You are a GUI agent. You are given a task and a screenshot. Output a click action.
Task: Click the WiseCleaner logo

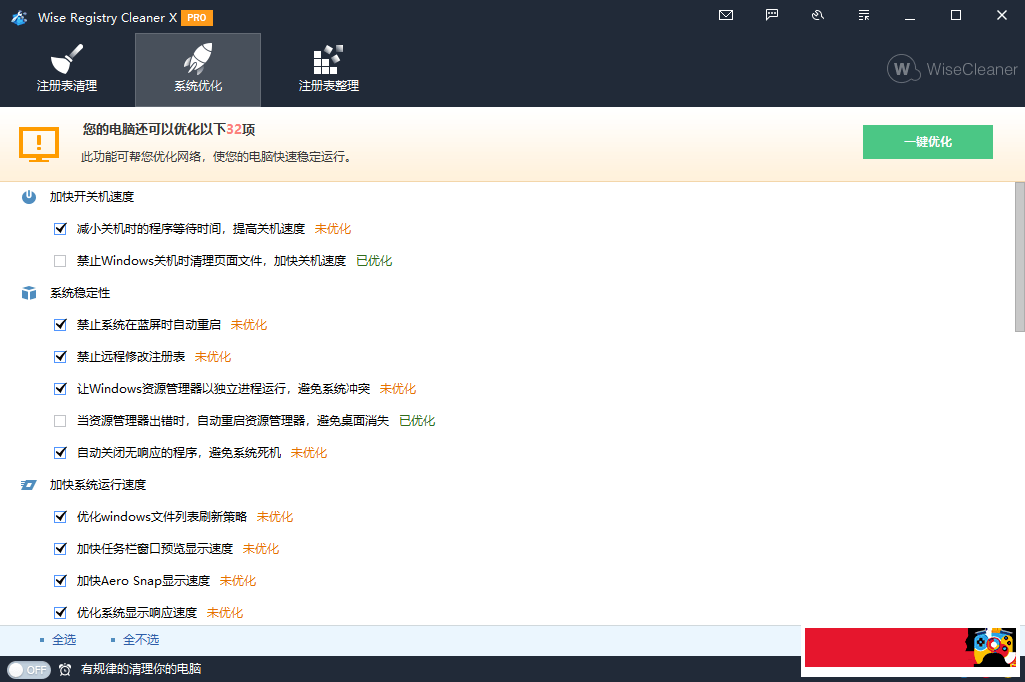coord(951,69)
